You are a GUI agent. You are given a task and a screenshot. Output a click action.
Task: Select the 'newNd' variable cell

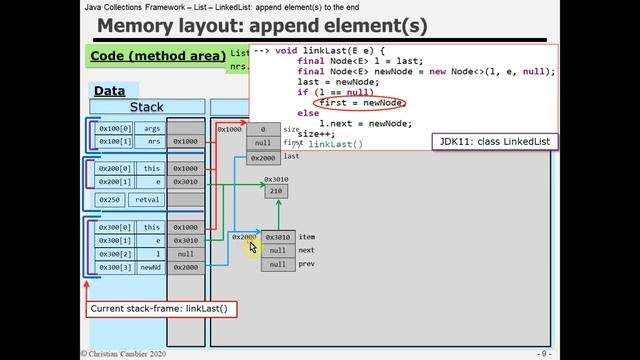pyautogui.click(x=151, y=268)
